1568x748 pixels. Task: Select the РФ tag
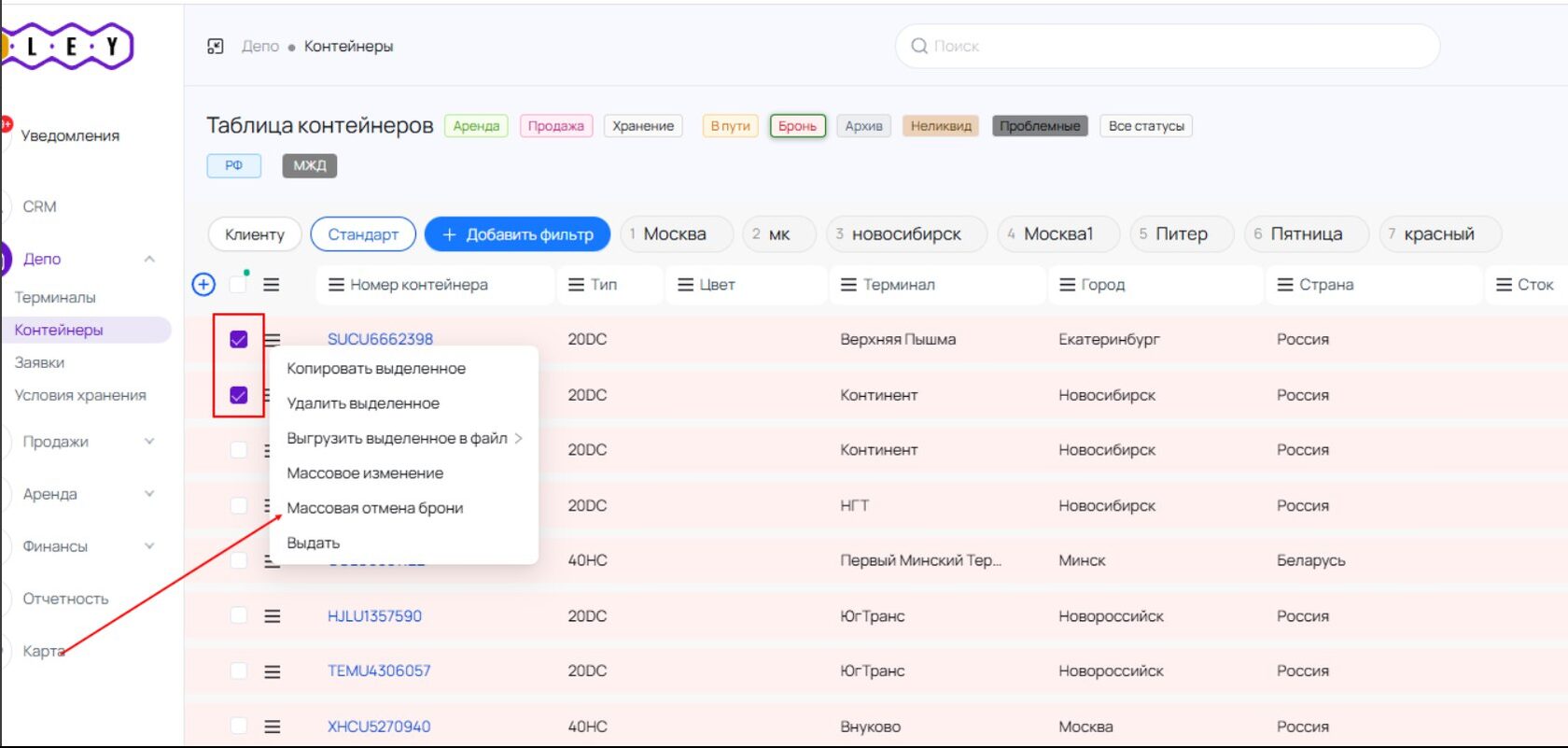click(x=233, y=166)
